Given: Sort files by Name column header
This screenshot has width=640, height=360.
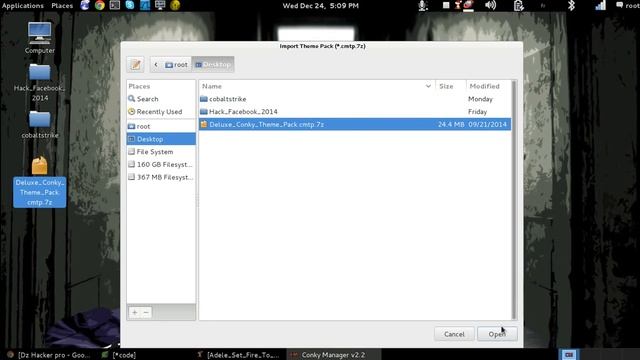Looking at the screenshot, I should 316,86.
